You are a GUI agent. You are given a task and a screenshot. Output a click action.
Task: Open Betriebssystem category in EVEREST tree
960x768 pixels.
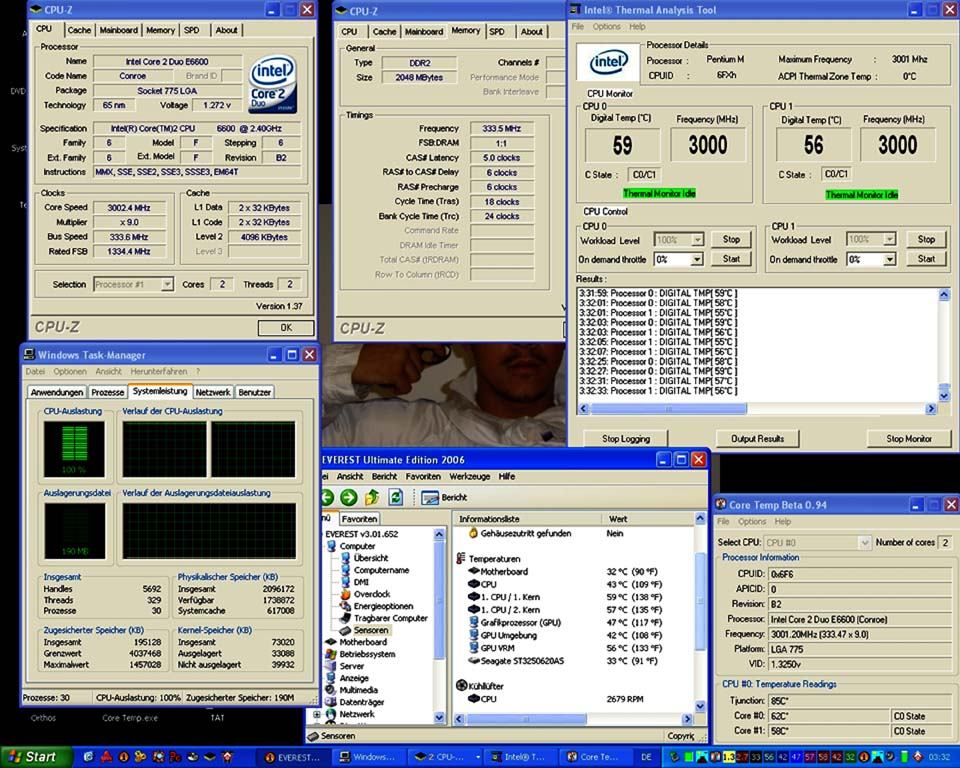coord(367,654)
